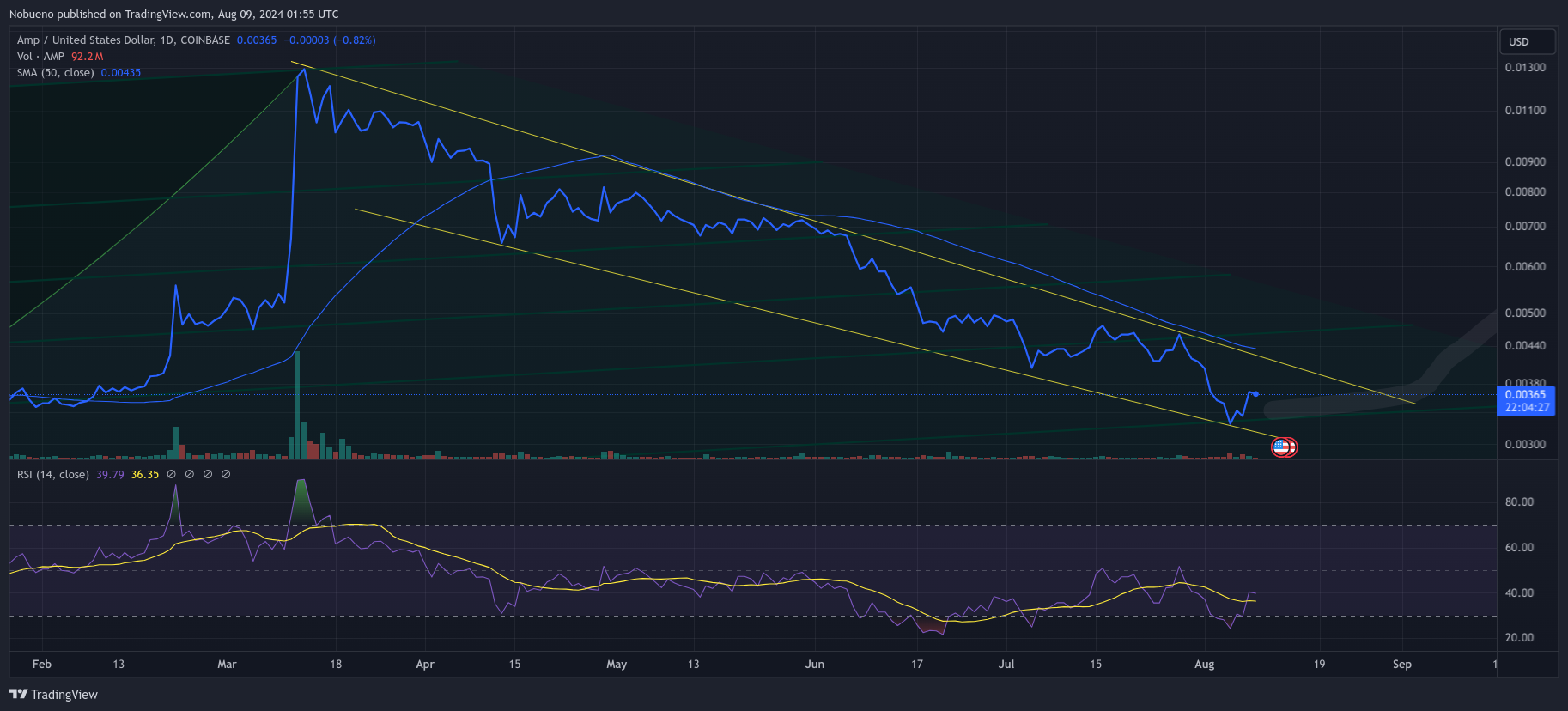Click the 0.01300 price axis label
1568x711 pixels.
pyautogui.click(x=1525, y=67)
